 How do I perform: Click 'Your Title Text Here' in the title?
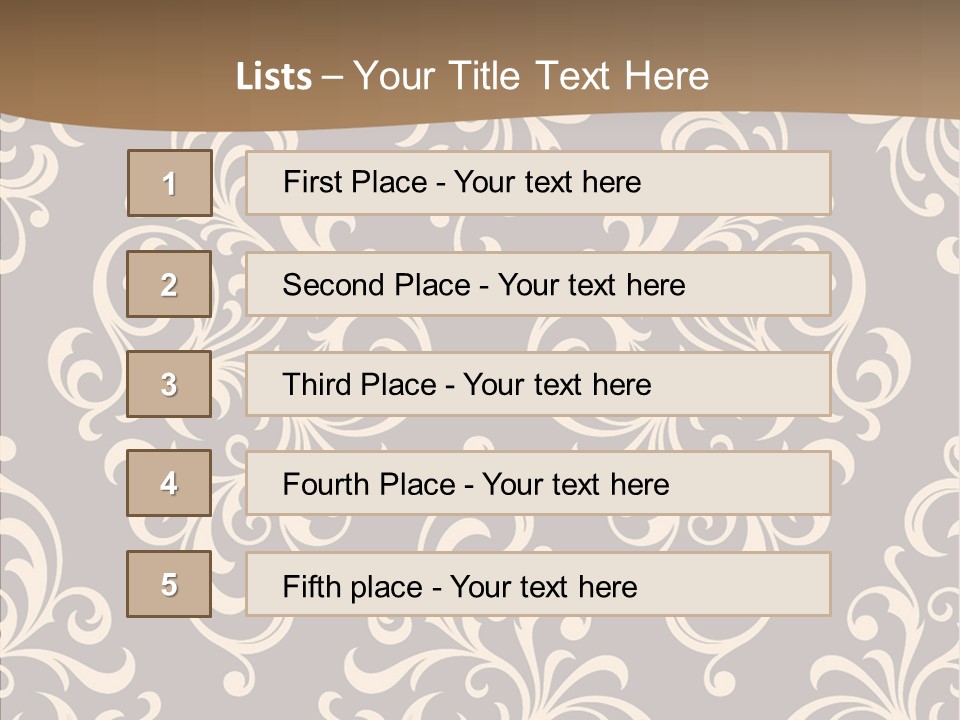[x=531, y=77]
